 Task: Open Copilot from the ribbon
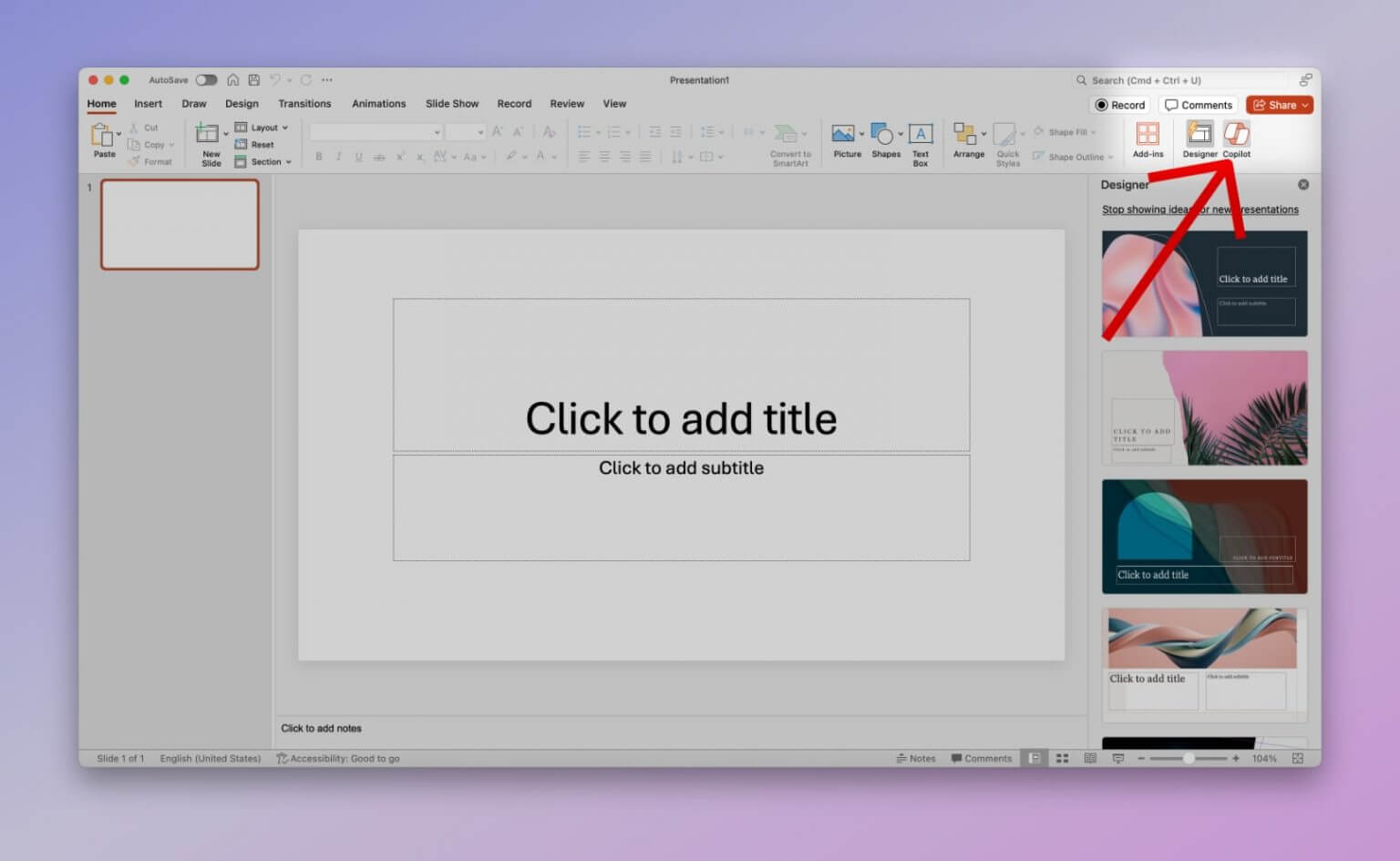tap(1237, 138)
